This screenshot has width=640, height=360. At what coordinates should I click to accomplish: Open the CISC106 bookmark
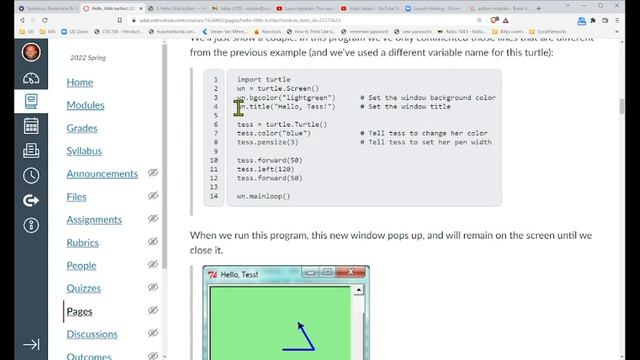click(118, 31)
